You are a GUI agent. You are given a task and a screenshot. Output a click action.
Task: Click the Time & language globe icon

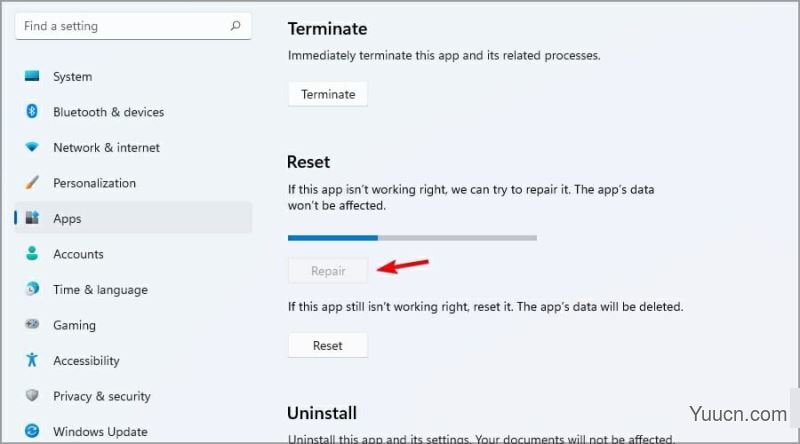click(x=32, y=289)
